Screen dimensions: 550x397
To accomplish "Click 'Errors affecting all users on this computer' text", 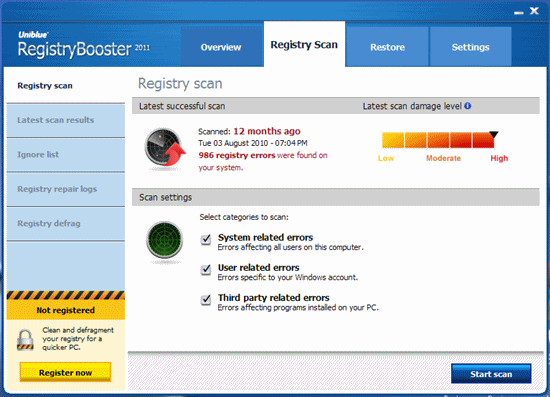I will tap(290, 247).
